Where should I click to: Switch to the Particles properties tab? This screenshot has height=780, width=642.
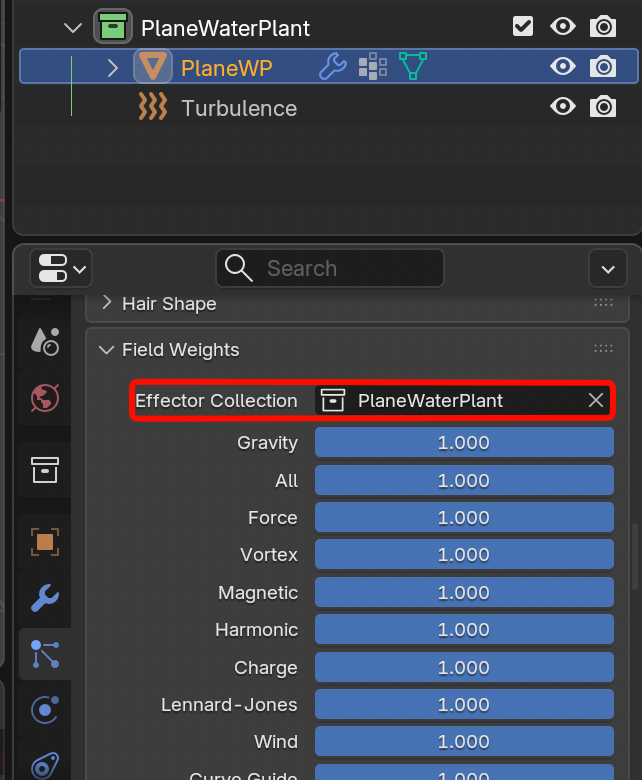[x=44, y=654]
